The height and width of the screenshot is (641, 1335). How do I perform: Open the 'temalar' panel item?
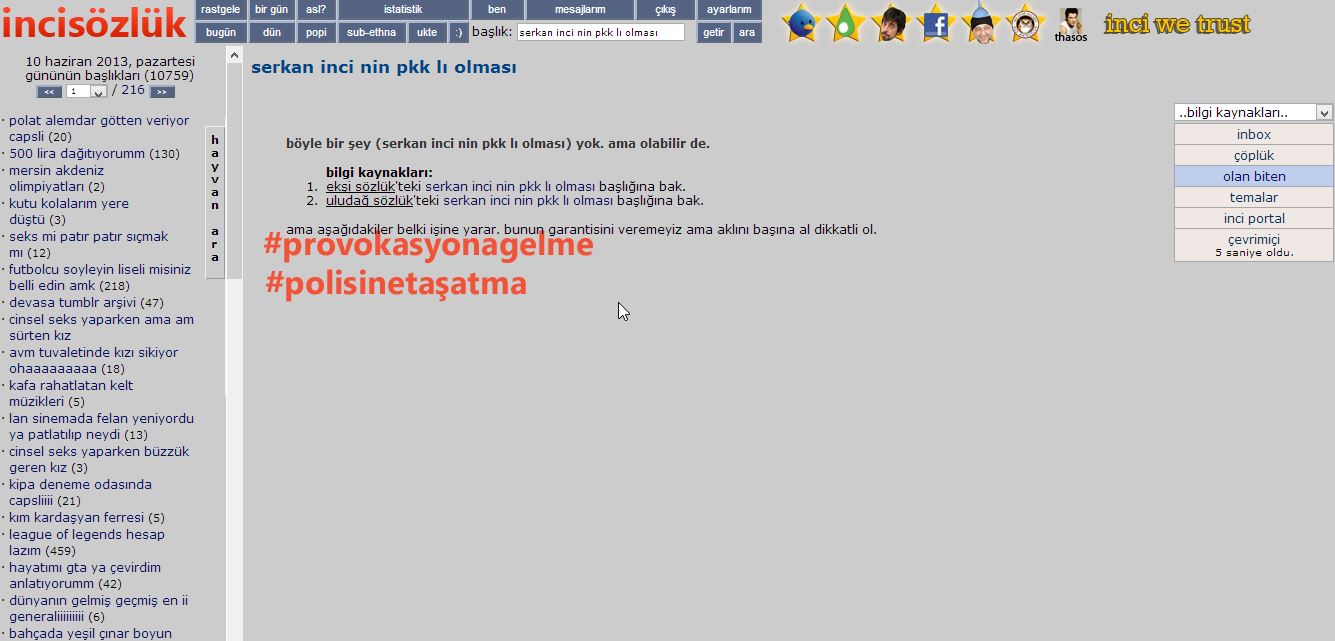click(x=1253, y=197)
